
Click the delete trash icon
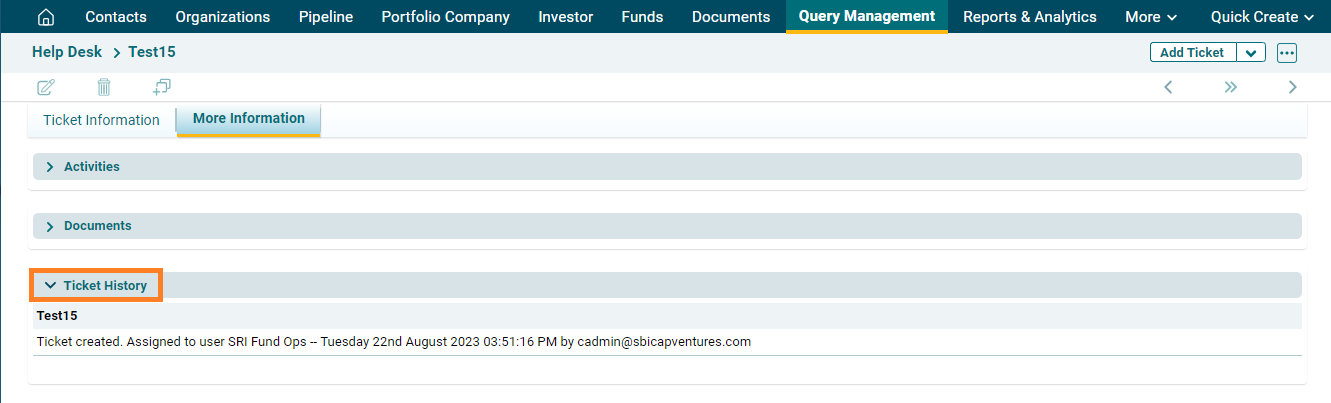tap(104, 87)
